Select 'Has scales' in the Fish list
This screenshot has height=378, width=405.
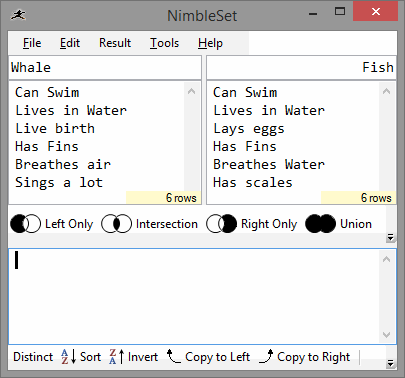[x=253, y=183]
